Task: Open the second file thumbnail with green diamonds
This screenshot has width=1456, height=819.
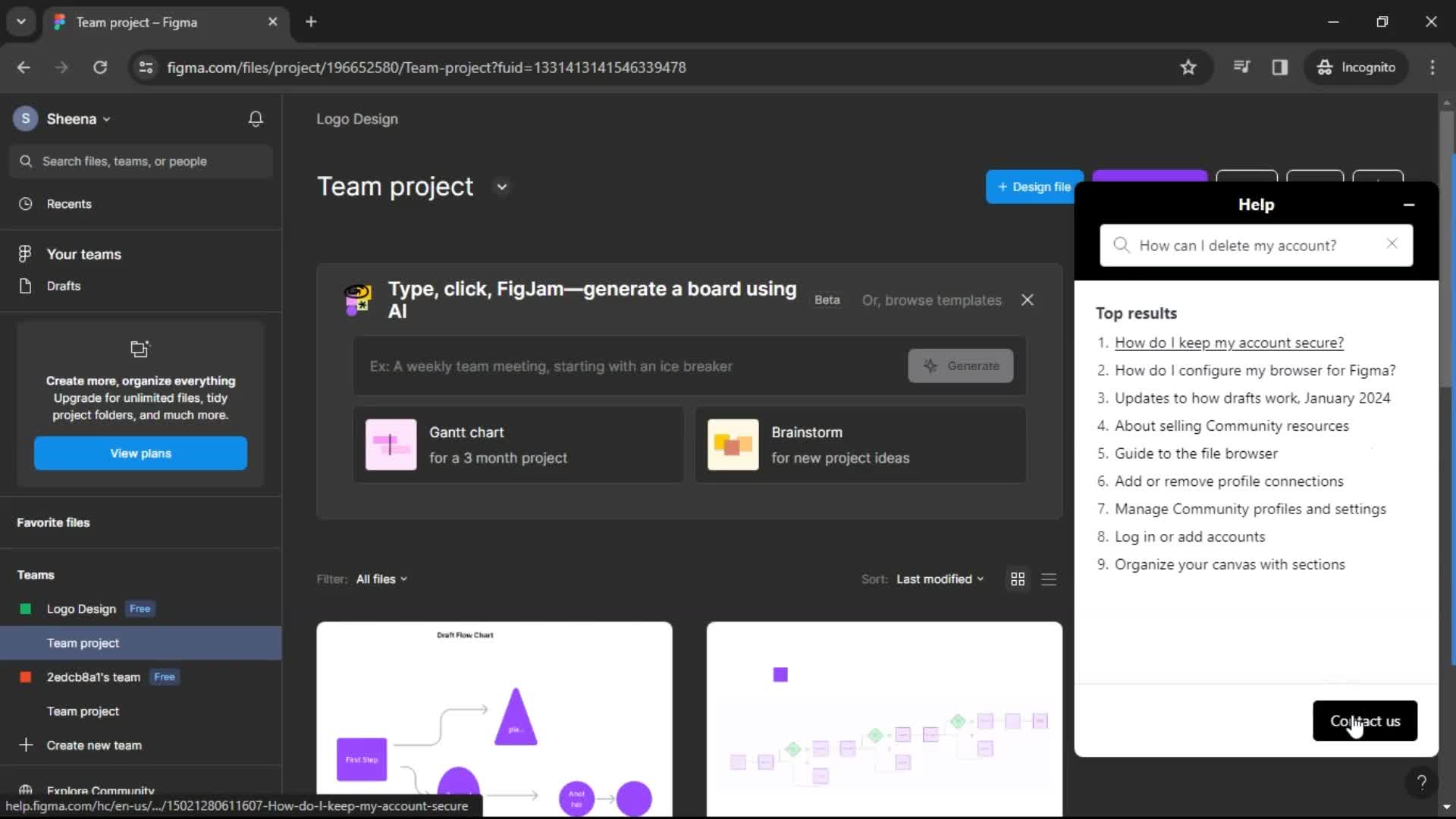Action: pyautogui.click(x=884, y=719)
